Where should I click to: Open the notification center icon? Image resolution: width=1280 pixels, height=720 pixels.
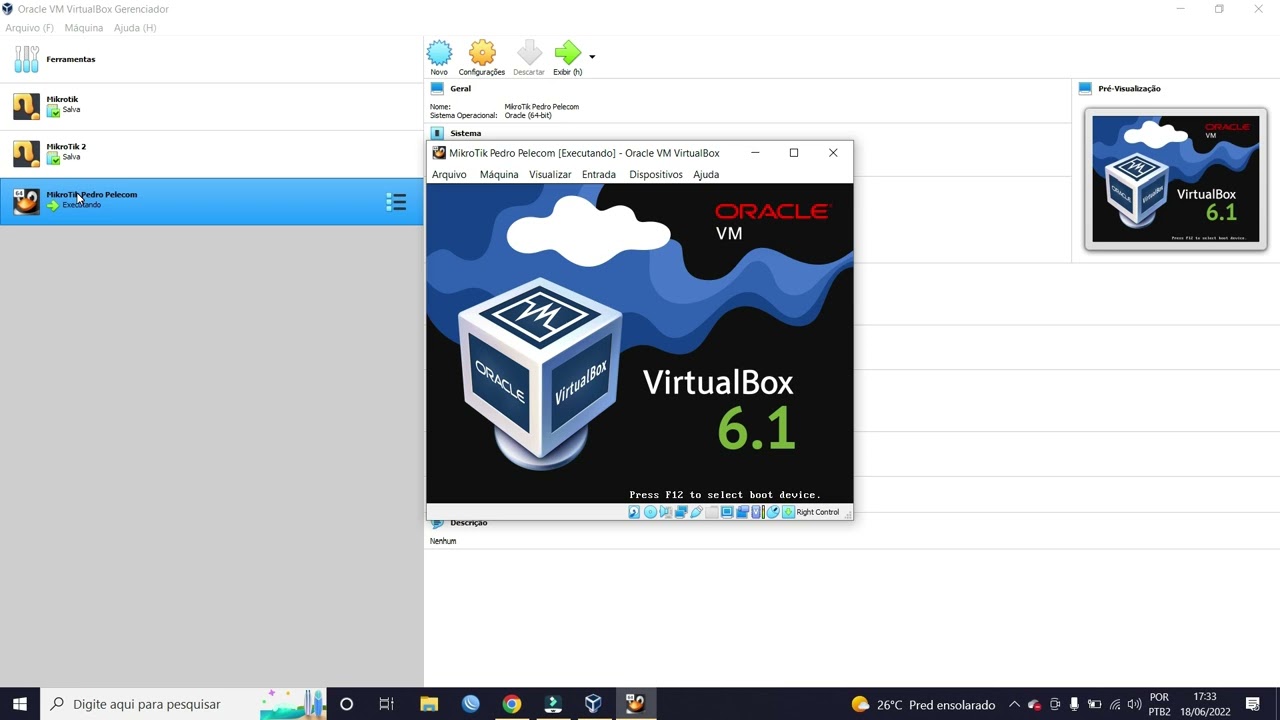pos(1253,704)
